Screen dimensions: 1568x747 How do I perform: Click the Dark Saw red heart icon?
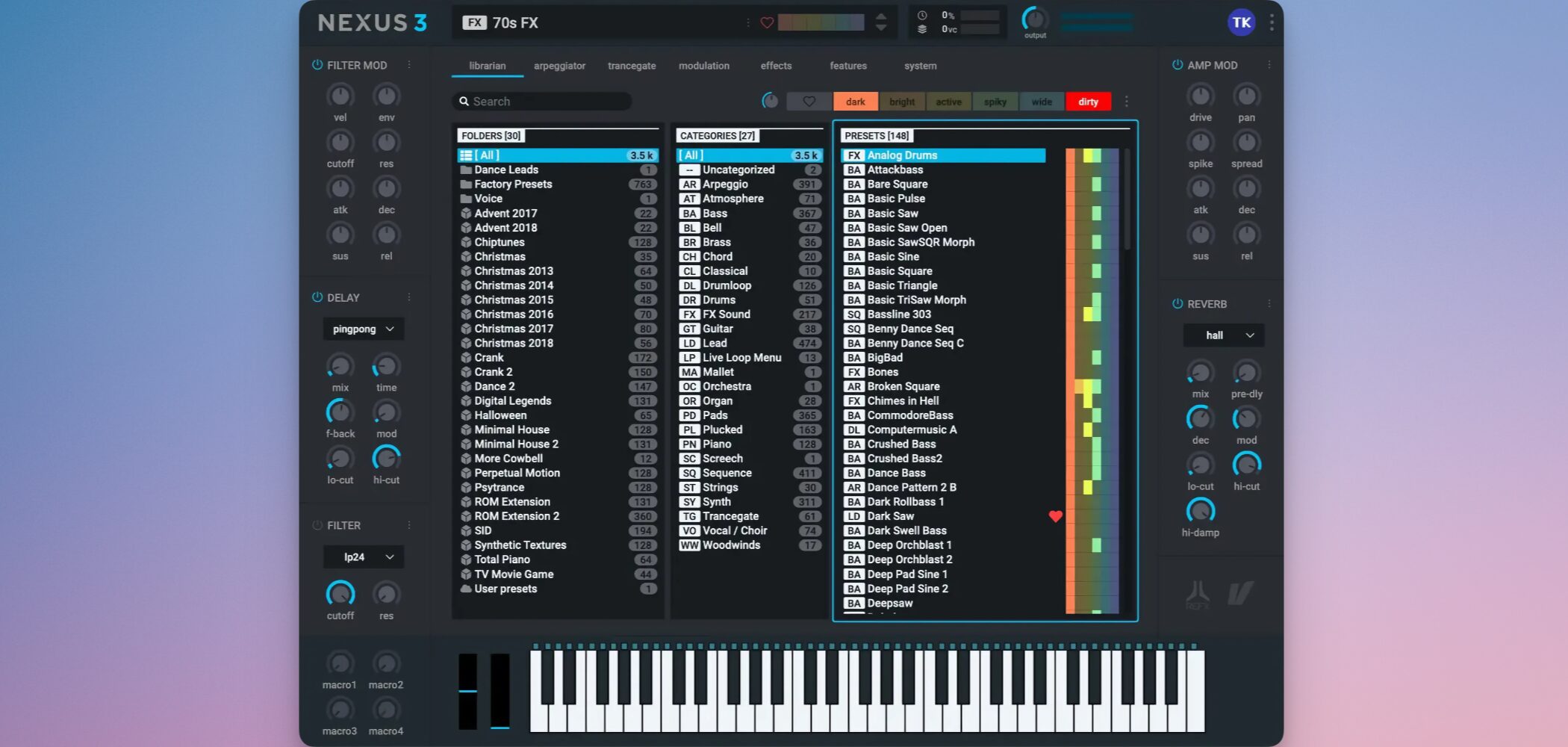[1055, 516]
